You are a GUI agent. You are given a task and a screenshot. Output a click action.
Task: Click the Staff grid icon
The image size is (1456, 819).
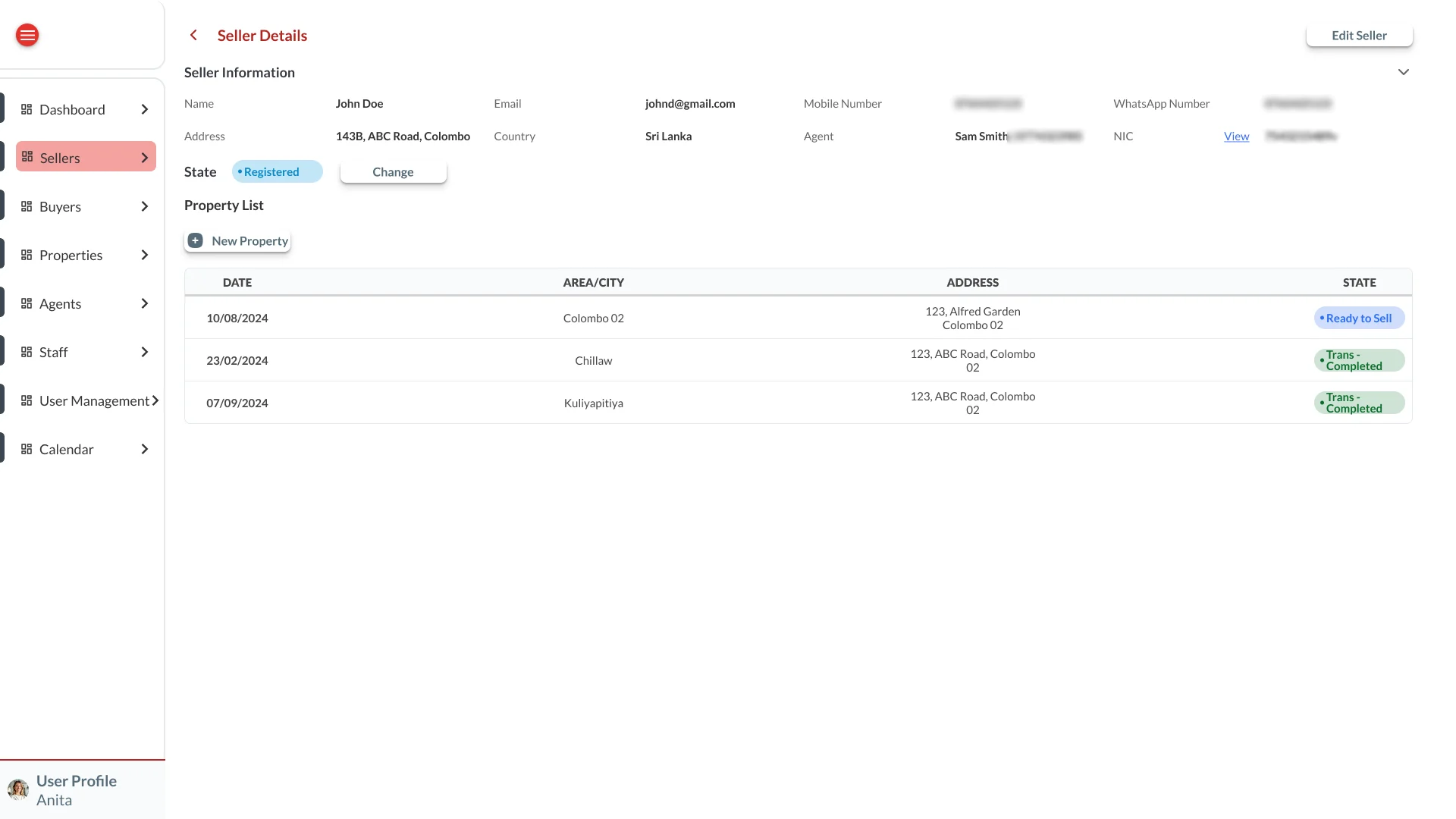(27, 352)
